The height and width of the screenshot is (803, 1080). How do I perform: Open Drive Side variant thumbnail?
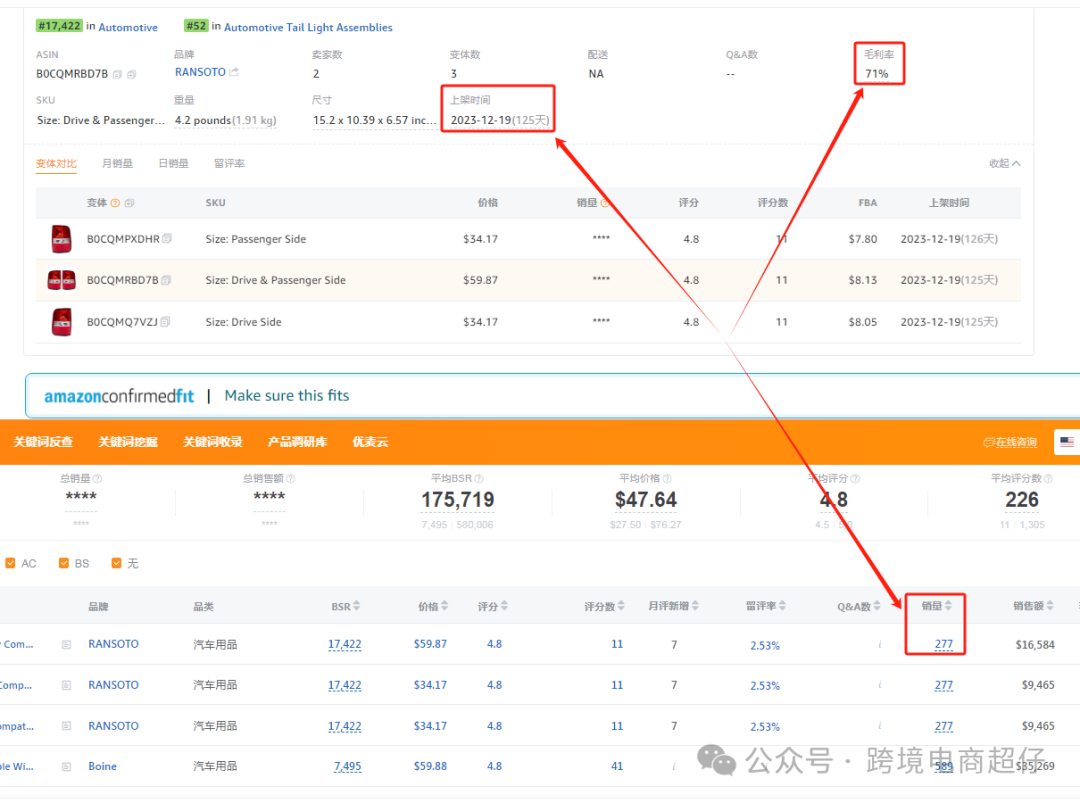pos(62,322)
